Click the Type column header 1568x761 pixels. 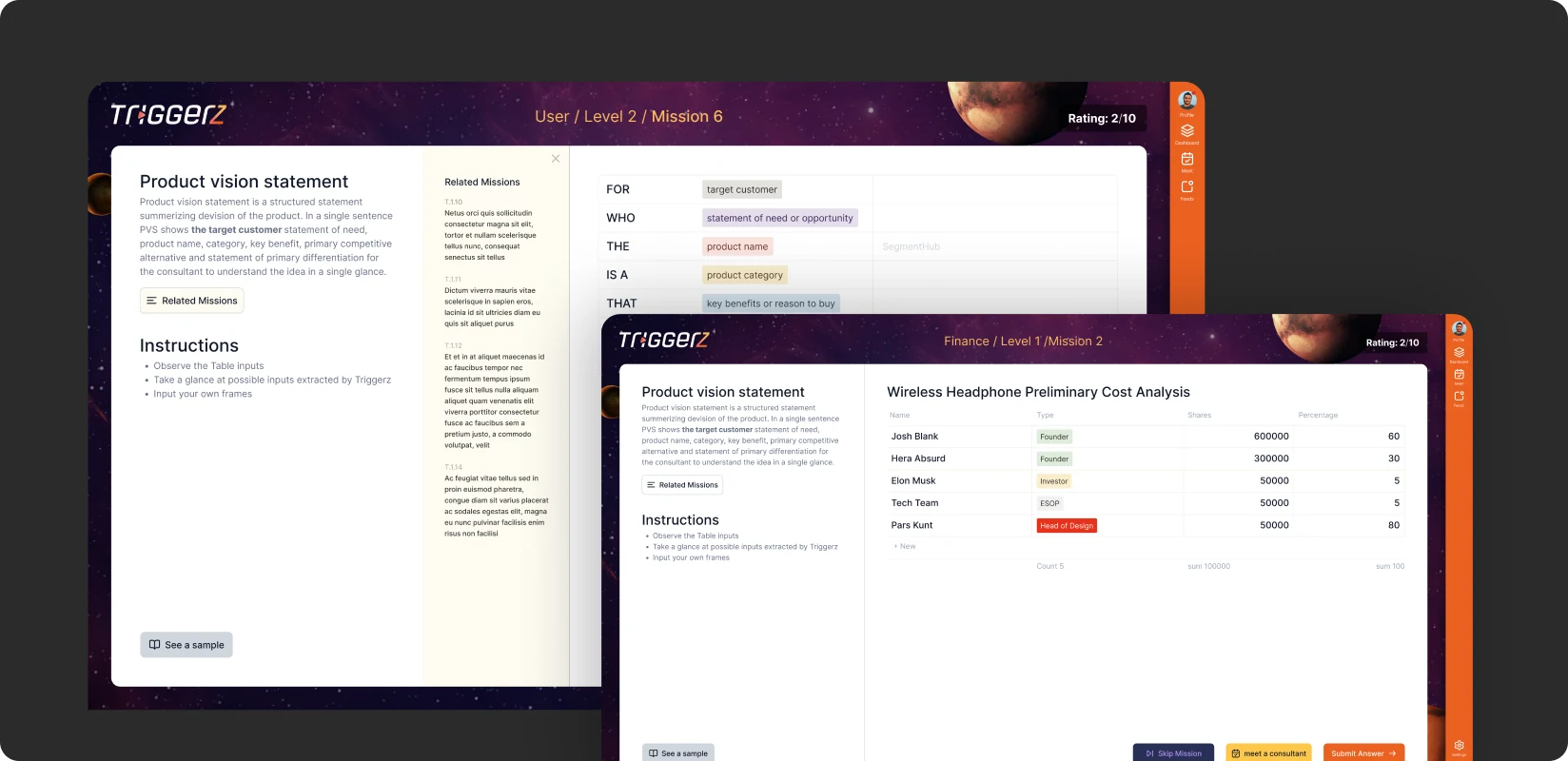[1045, 415]
